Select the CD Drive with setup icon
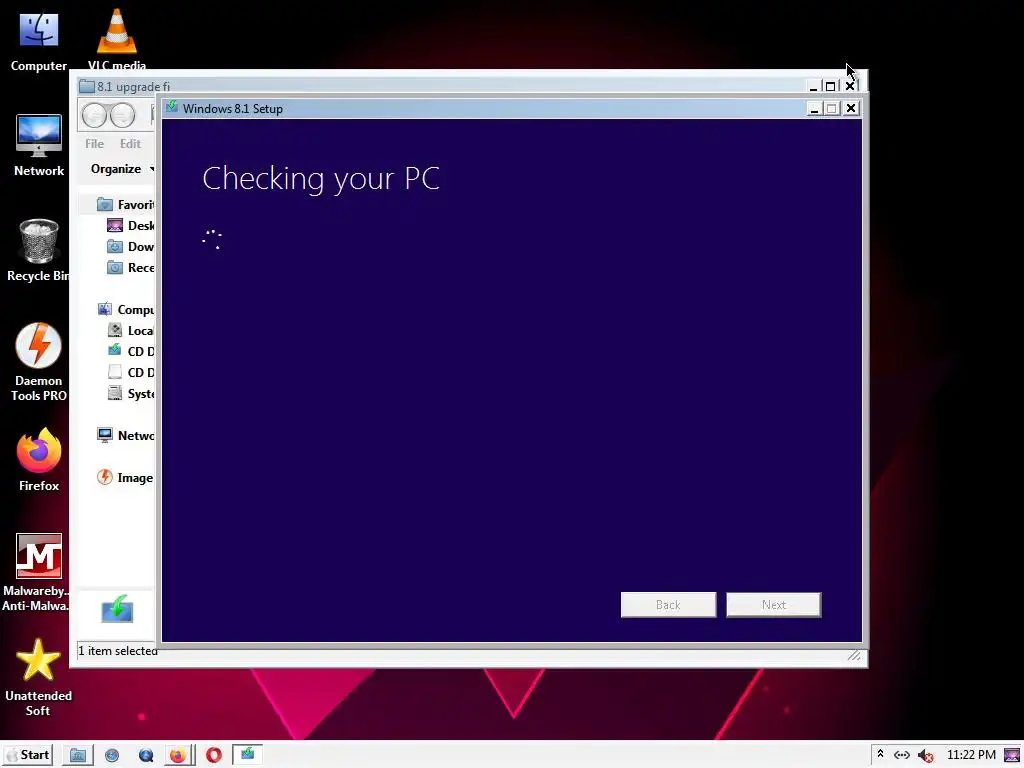The image size is (1024, 768). click(x=131, y=351)
